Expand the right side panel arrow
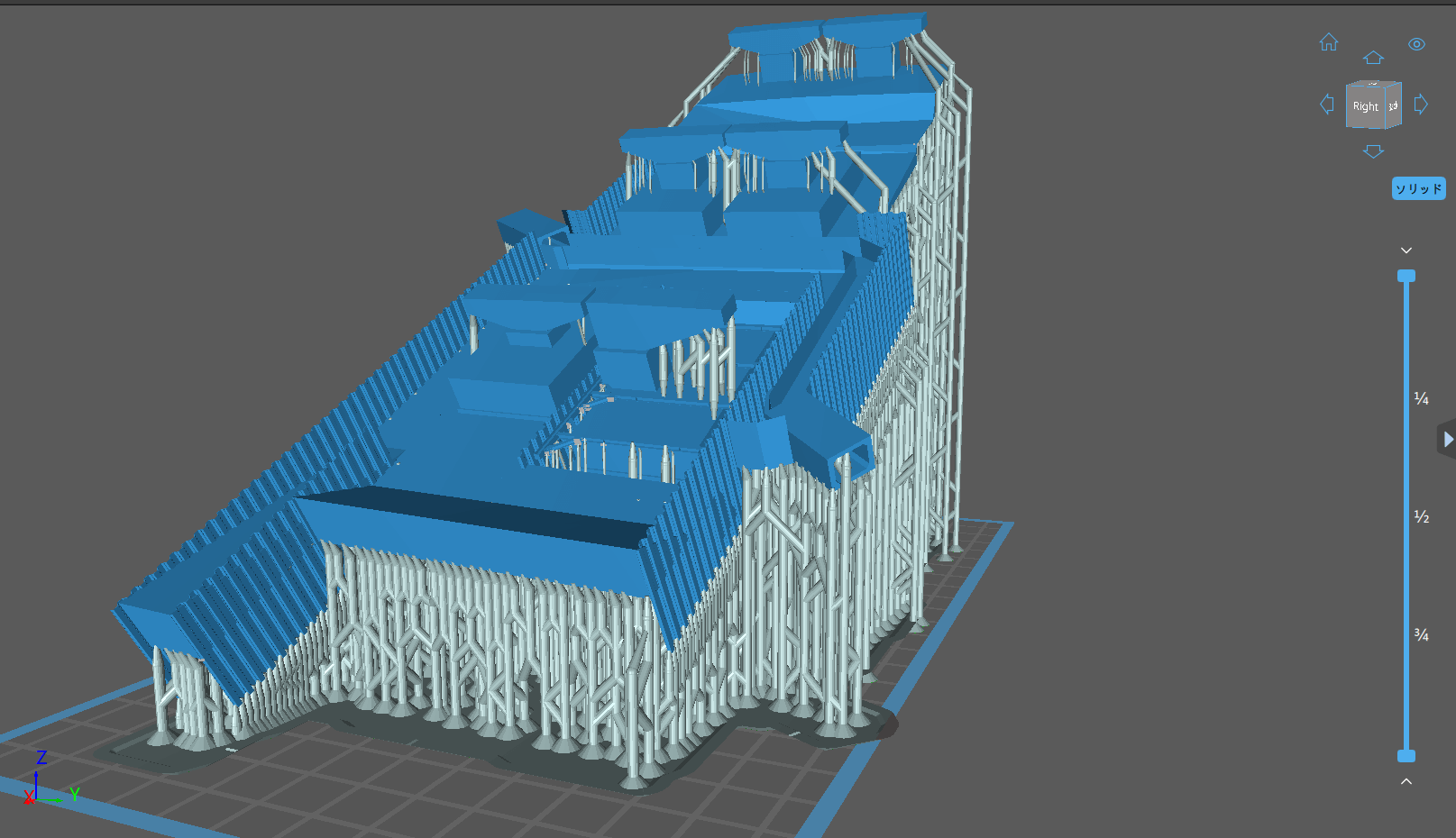Image resolution: width=1456 pixels, height=838 pixels. 1447,439
